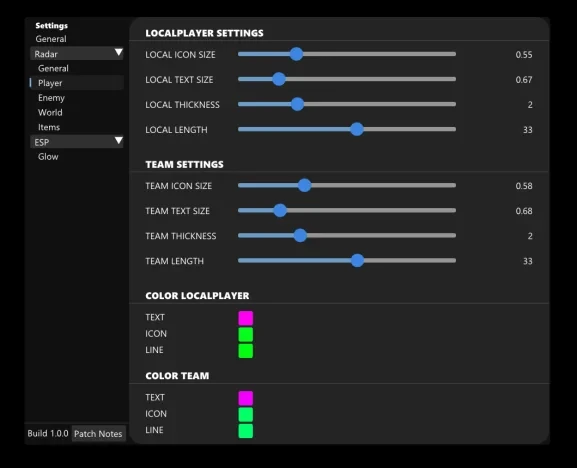Collapse the ESP section arrow

pos(118,141)
